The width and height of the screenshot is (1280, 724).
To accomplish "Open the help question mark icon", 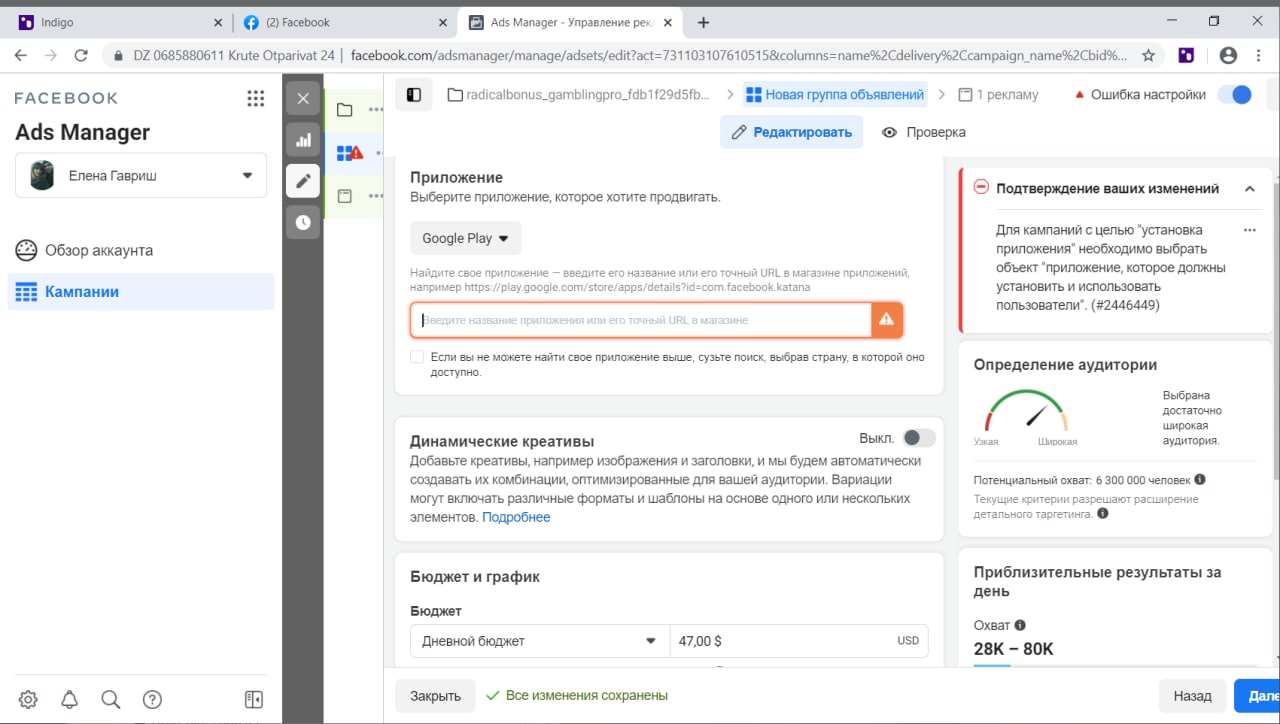I will [x=152, y=699].
